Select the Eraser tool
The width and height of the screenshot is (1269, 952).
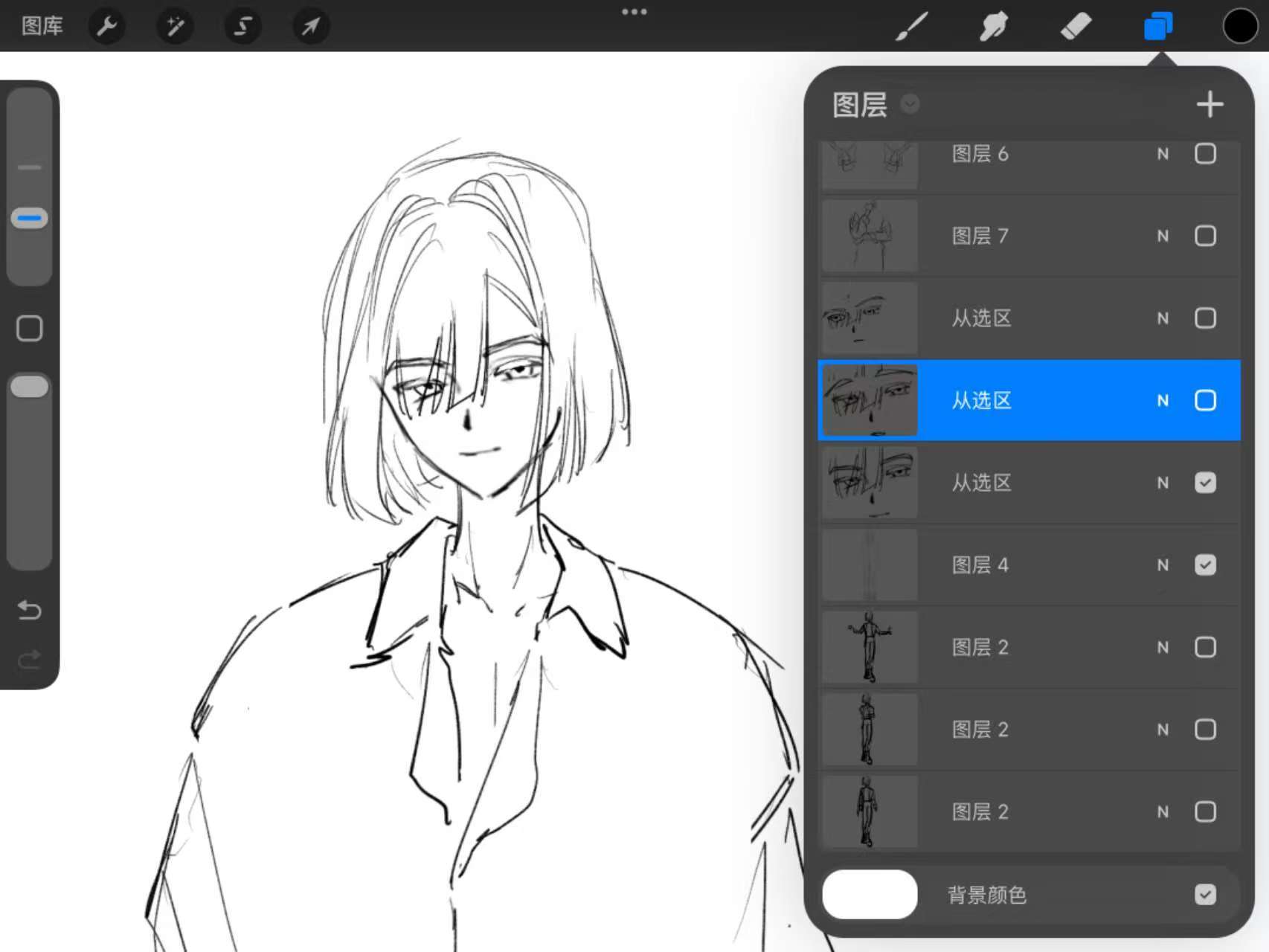click(x=1076, y=27)
